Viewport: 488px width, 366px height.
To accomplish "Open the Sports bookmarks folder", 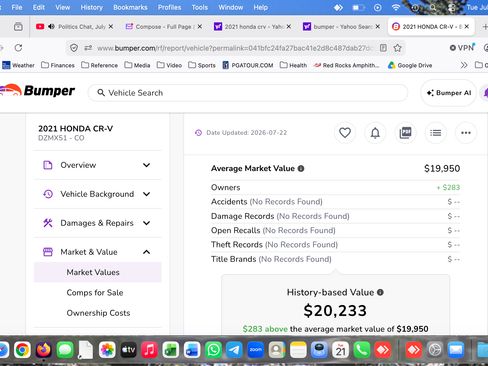I will 202,65.
